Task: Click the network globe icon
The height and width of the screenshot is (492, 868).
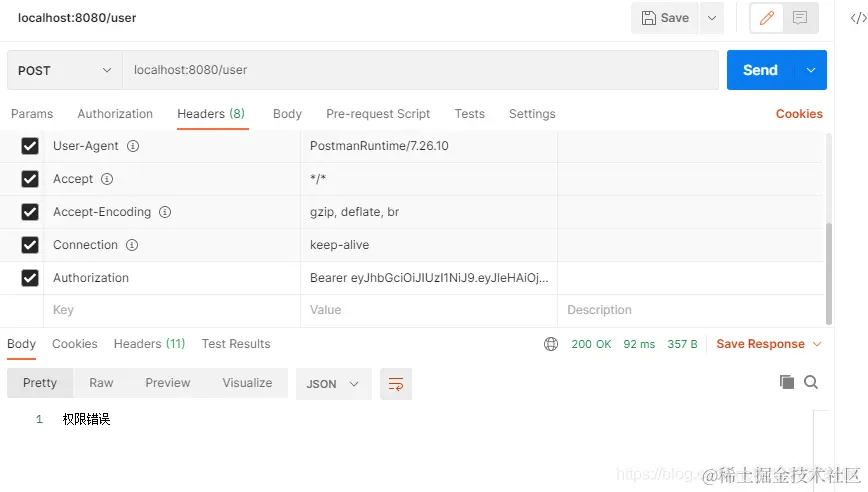Action: (551, 344)
